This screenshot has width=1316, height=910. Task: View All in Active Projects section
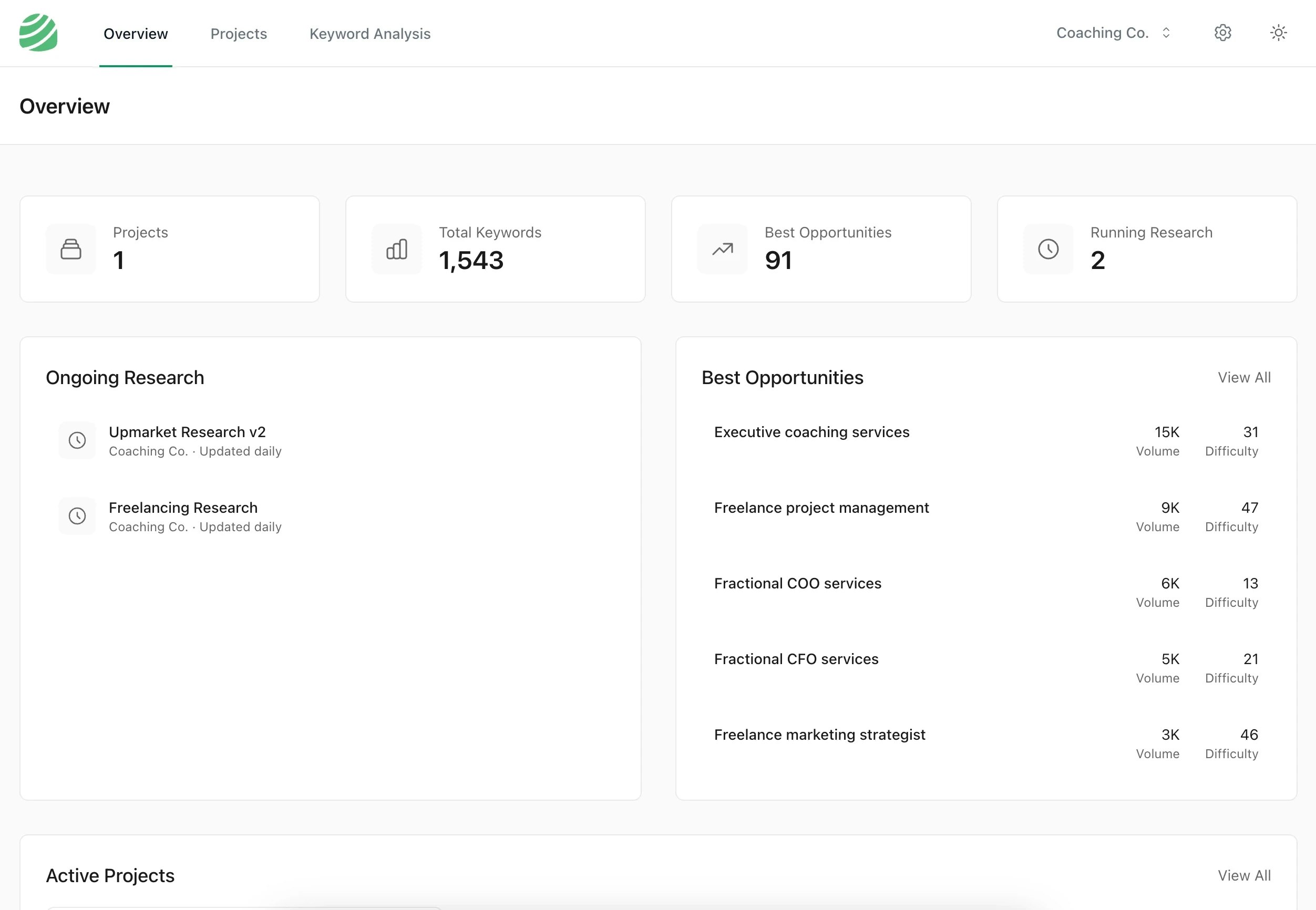pyautogui.click(x=1243, y=875)
